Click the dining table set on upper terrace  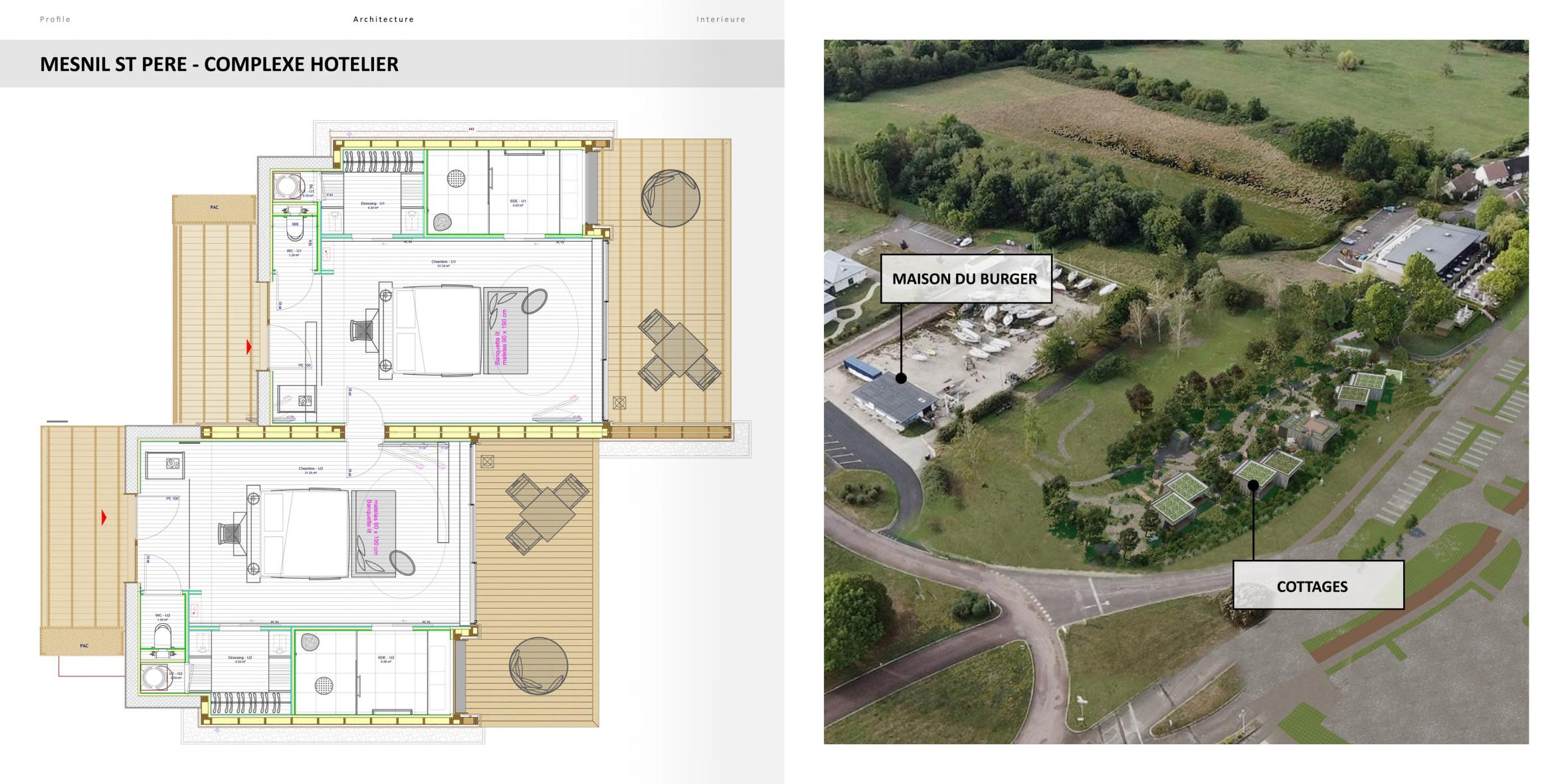679,349
